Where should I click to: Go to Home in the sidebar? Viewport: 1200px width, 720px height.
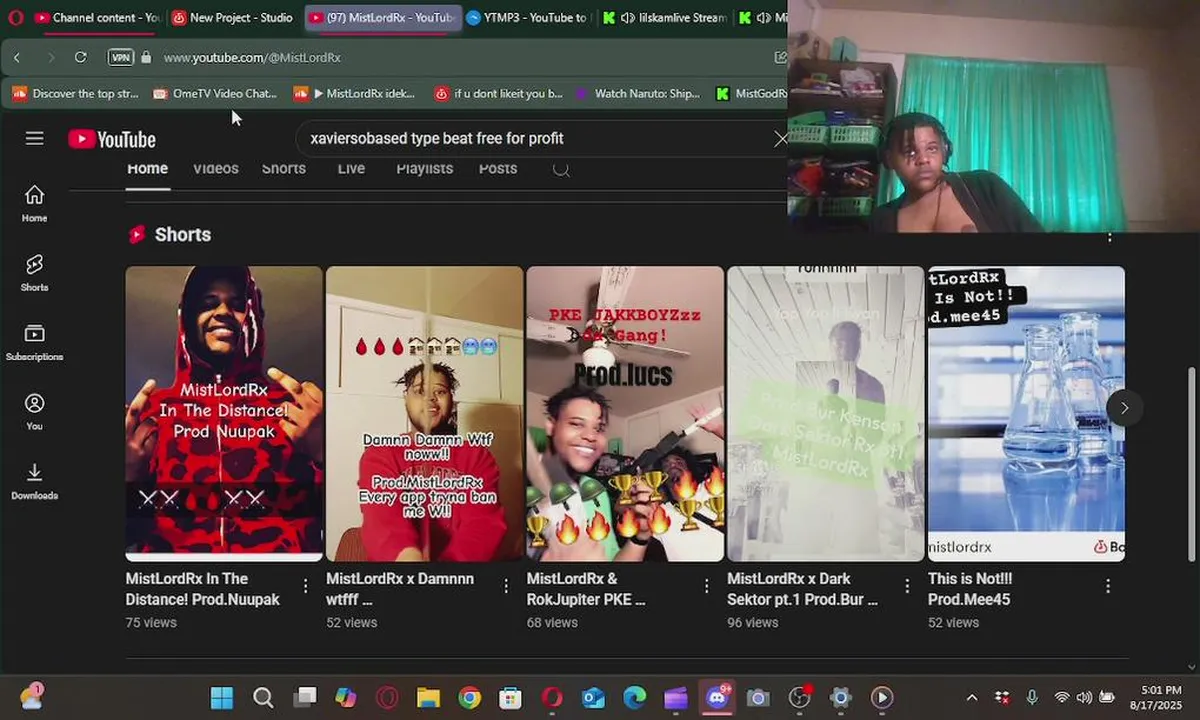tap(34, 203)
